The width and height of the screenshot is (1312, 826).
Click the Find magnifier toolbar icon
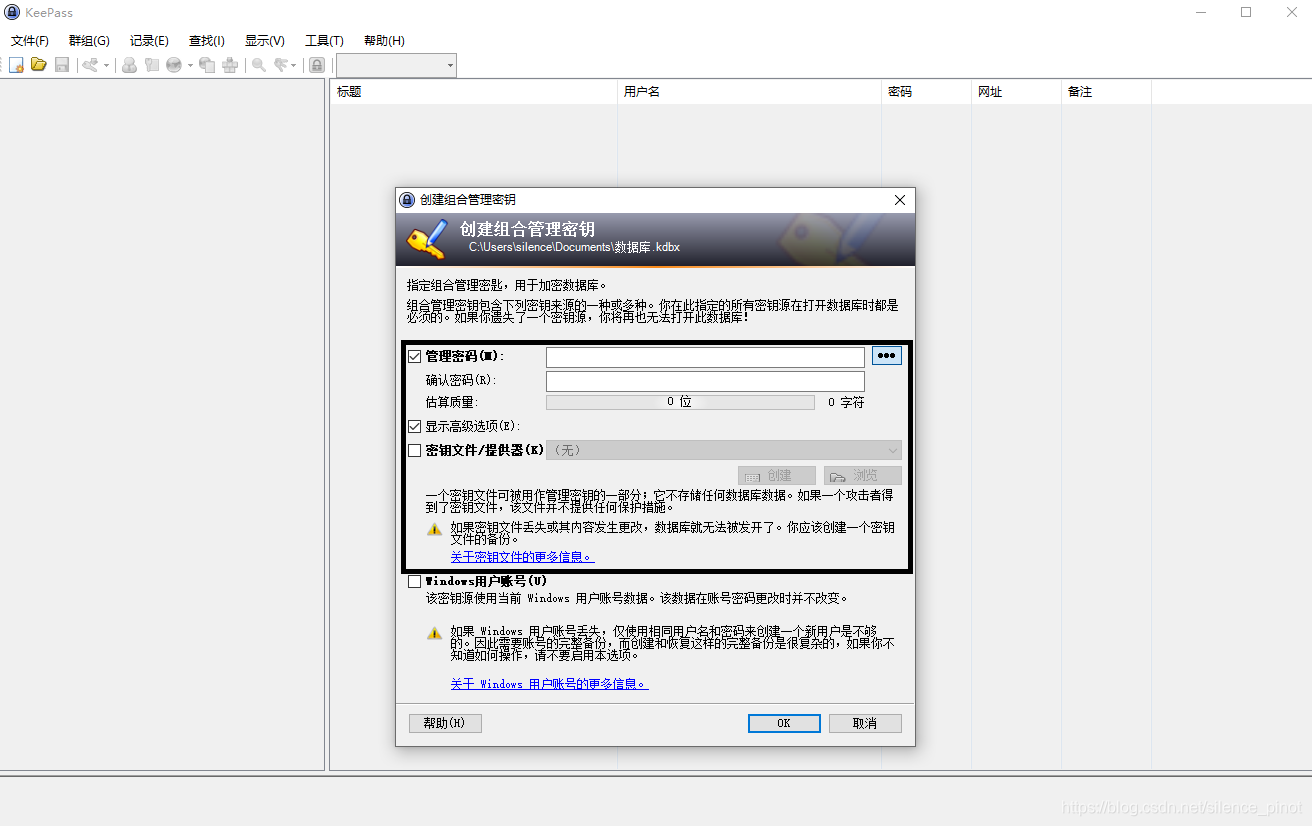coord(259,65)
